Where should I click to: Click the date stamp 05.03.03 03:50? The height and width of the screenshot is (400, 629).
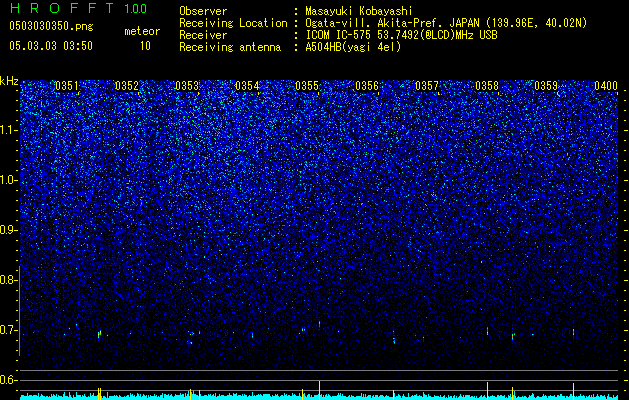51,46
